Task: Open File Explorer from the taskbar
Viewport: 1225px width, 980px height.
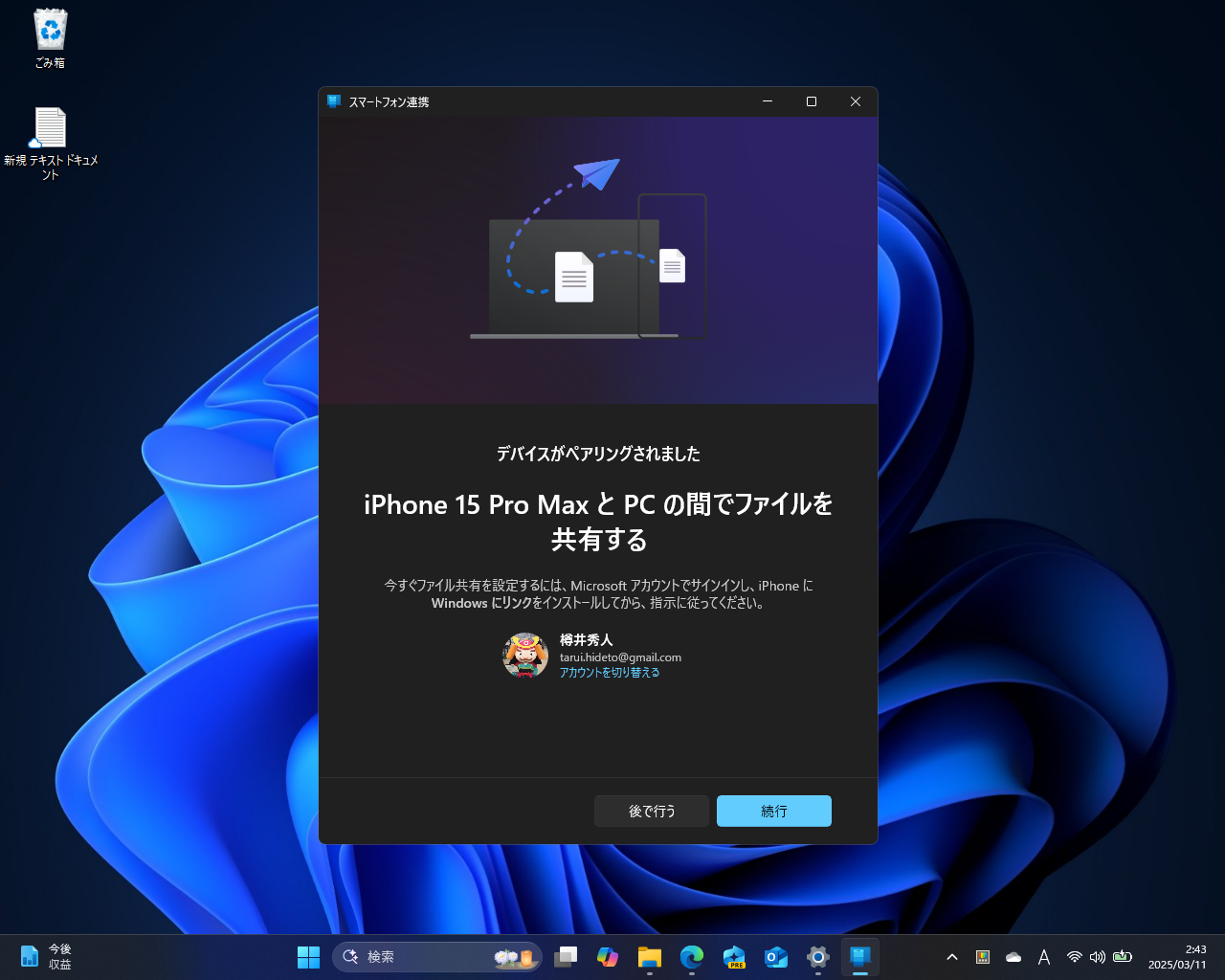Action: [x=649, y=956]
